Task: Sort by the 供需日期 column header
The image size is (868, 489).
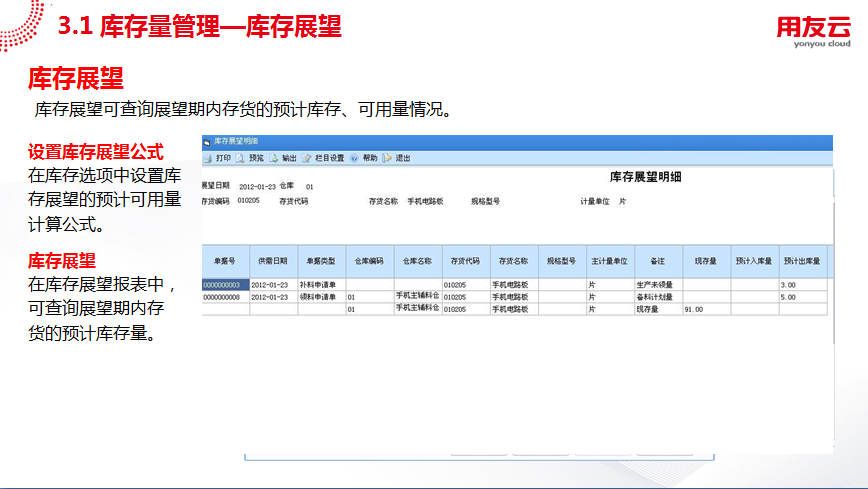Action: (x=272, y=261)
